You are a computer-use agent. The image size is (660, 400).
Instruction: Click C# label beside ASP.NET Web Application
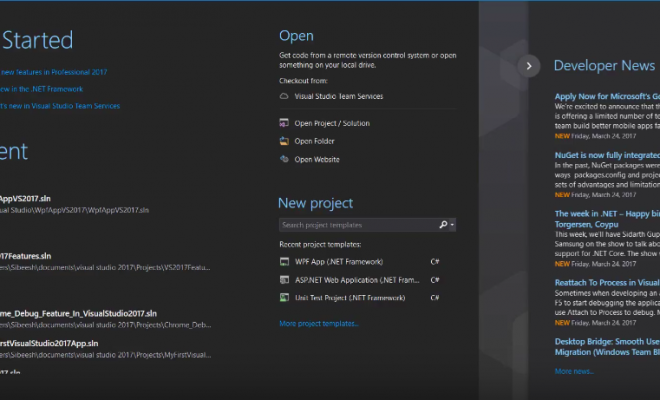click(x=435, y=280)
